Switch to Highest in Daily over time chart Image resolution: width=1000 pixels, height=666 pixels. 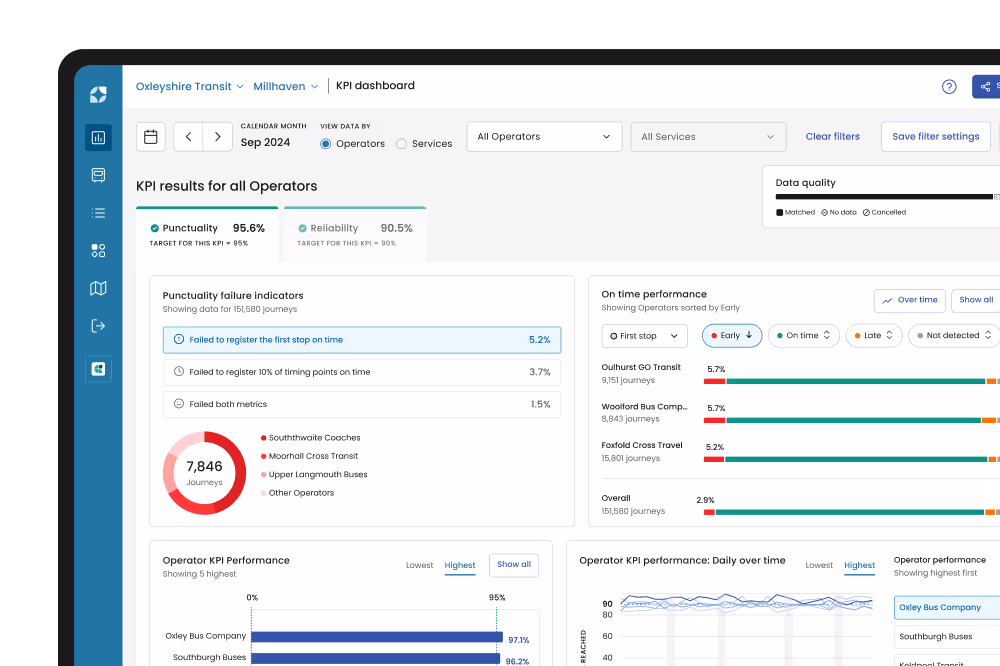coord(859,565)
